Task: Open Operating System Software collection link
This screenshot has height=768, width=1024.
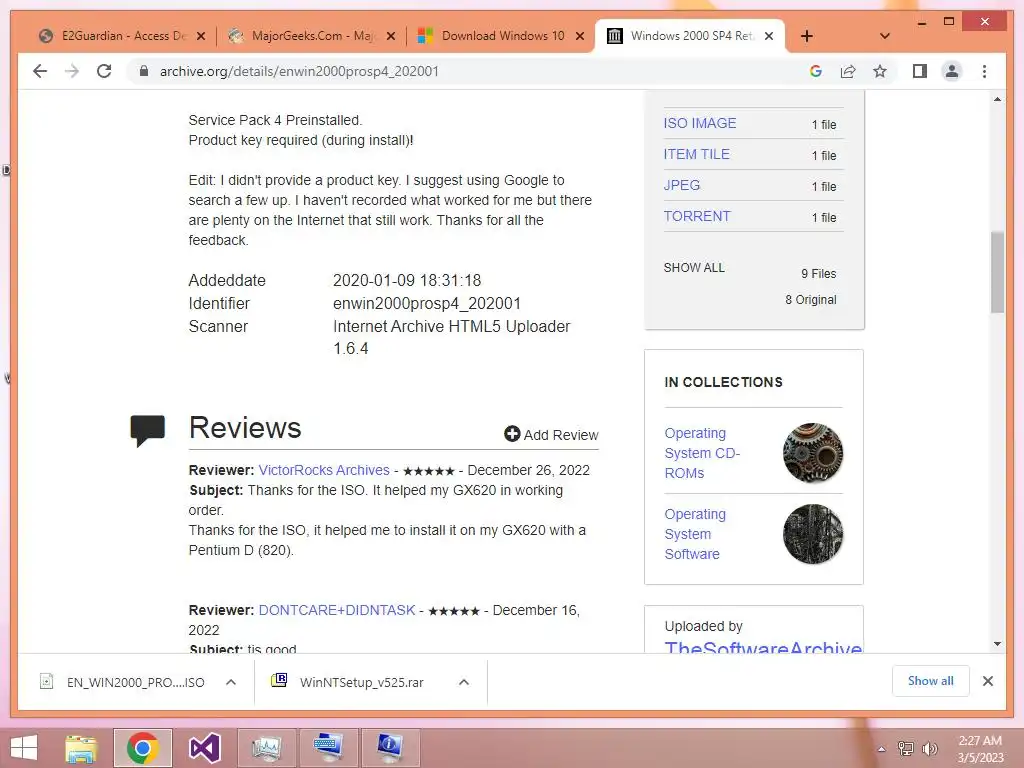Action: 695,534
